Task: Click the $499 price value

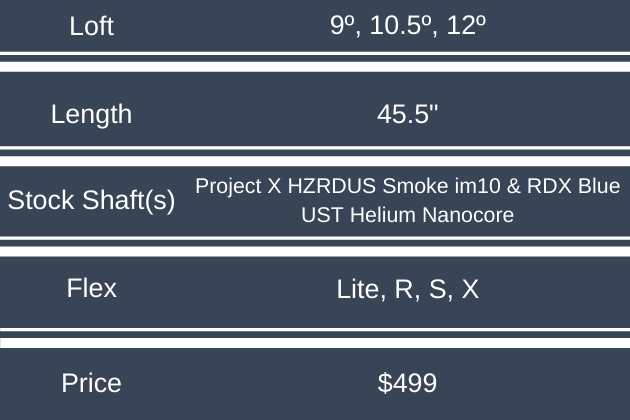Action: pos(408,383)
